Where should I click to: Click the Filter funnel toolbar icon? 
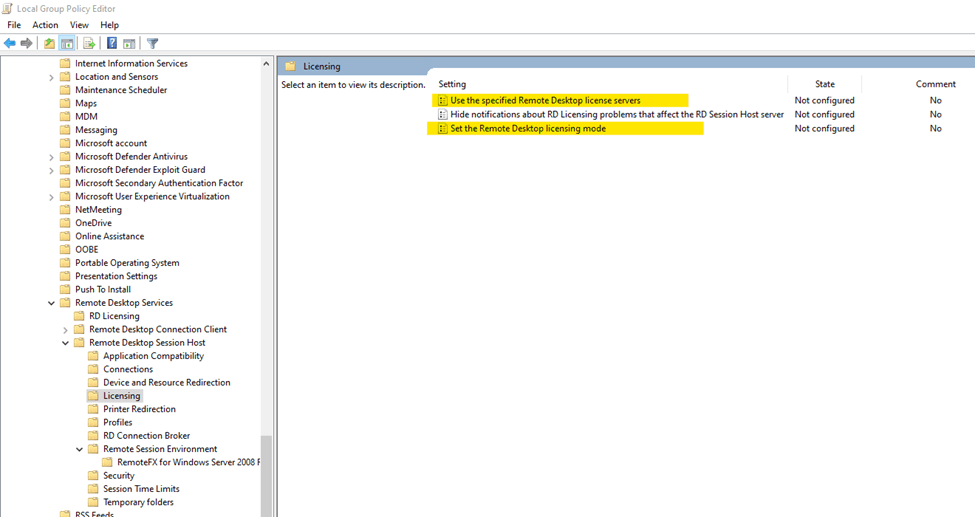153,43
